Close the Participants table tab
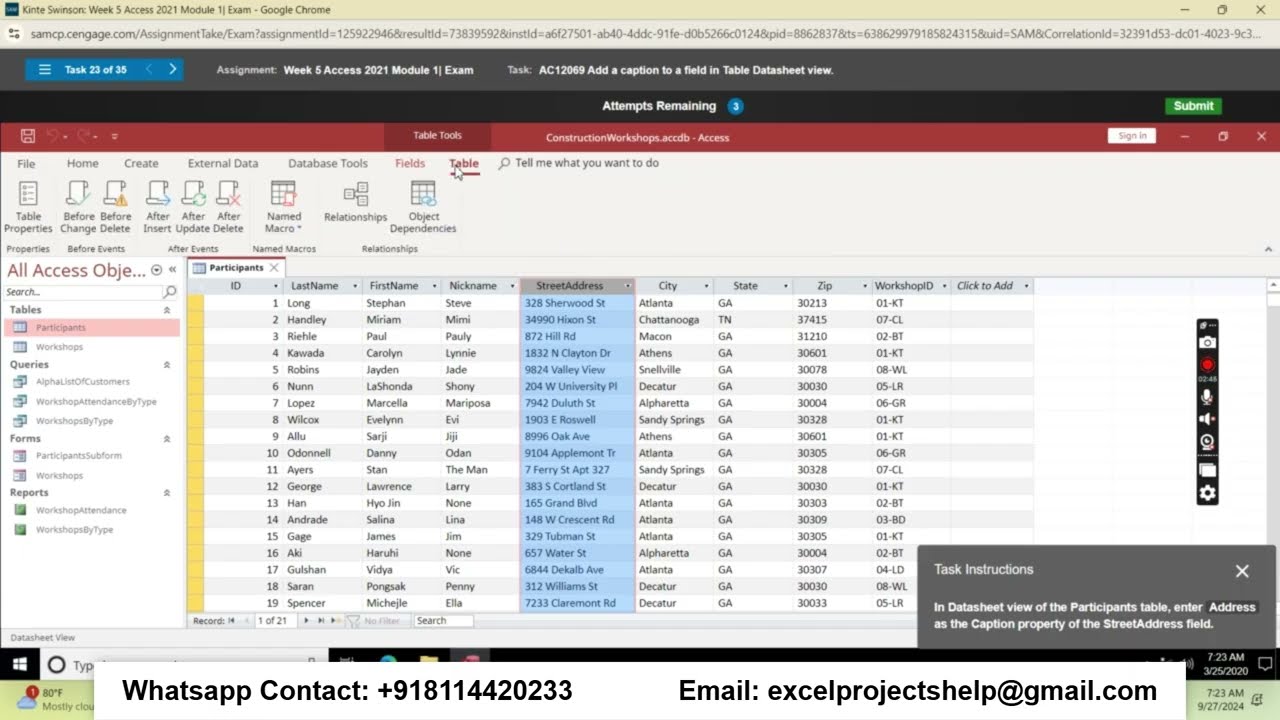 coord(274,268)
